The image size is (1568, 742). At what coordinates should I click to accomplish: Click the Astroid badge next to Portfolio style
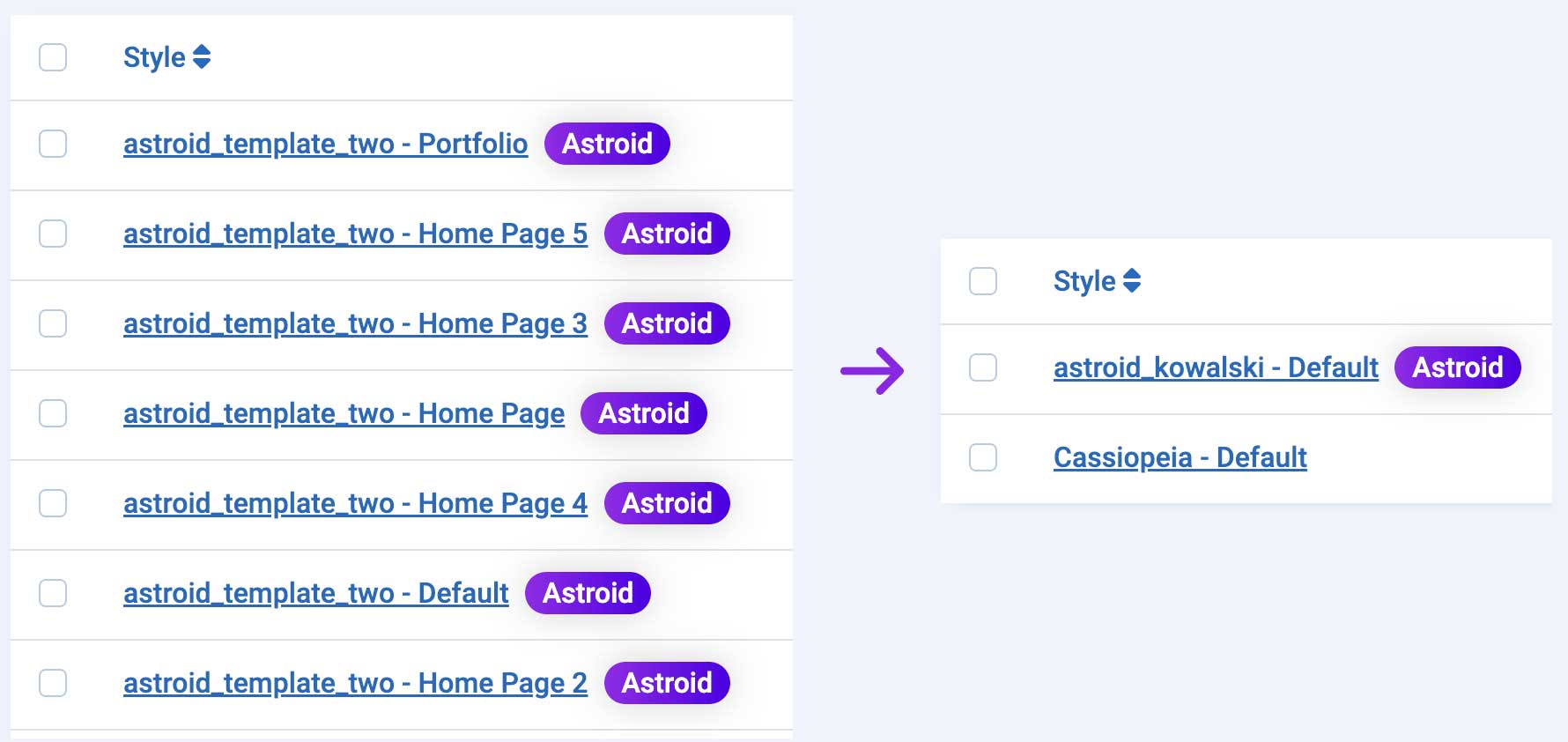click(607, 144)
